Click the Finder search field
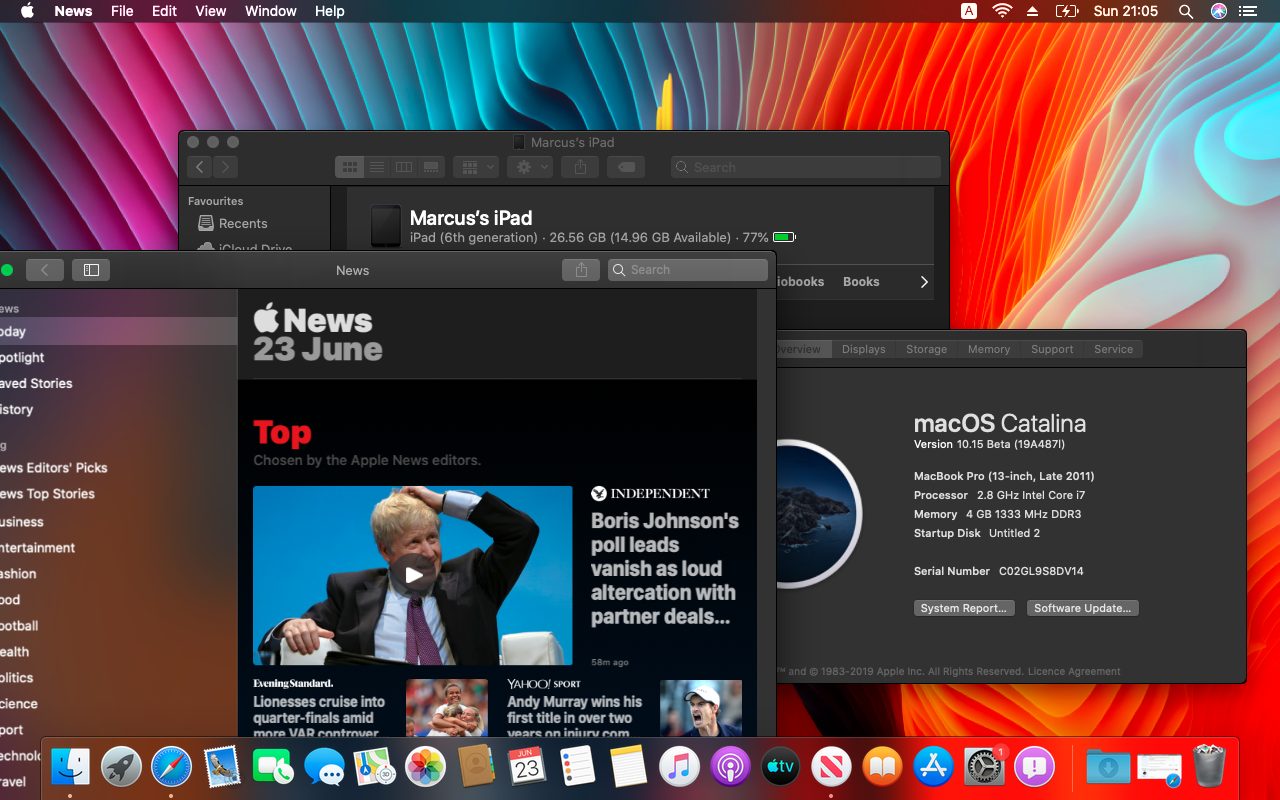The width and height of the screenshot is (1280, 800). (806, 168)
